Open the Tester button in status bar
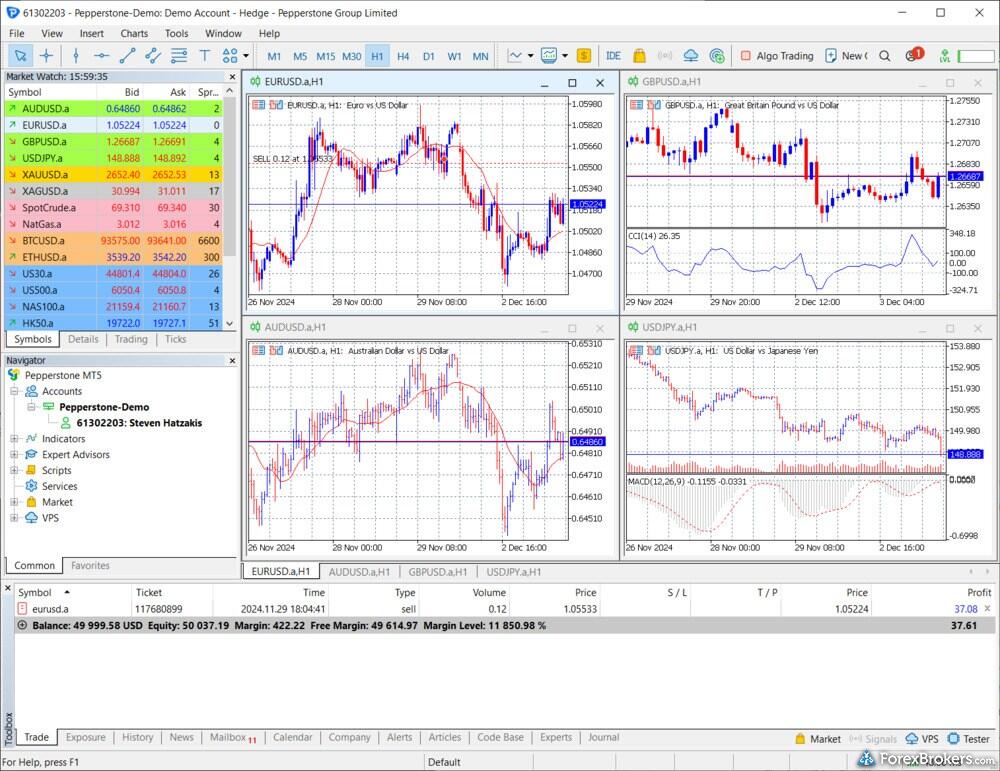Image resolution: width=1000 pixels, height=771 pixels. [x=968, y=739]
